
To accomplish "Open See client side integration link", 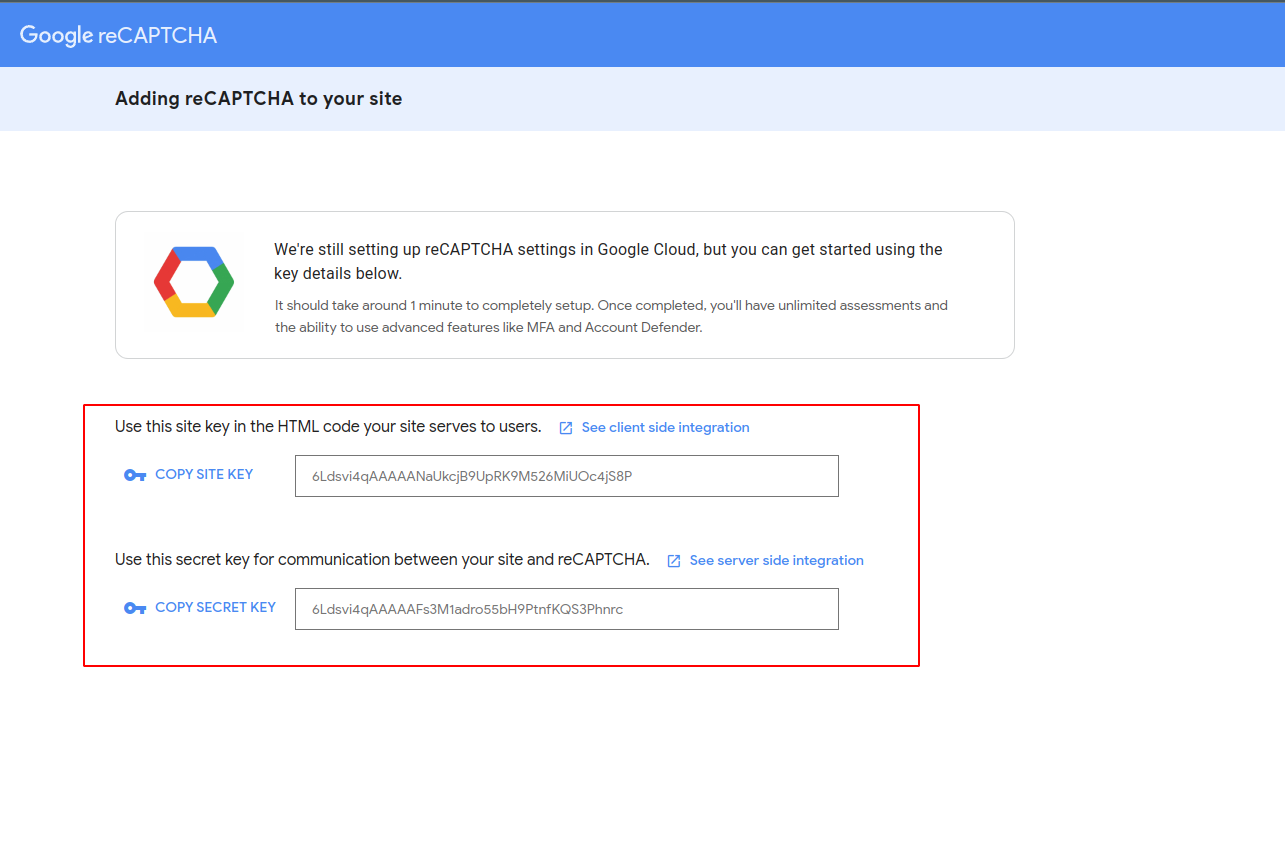I will pyautogui.click(x=665, y=427).
